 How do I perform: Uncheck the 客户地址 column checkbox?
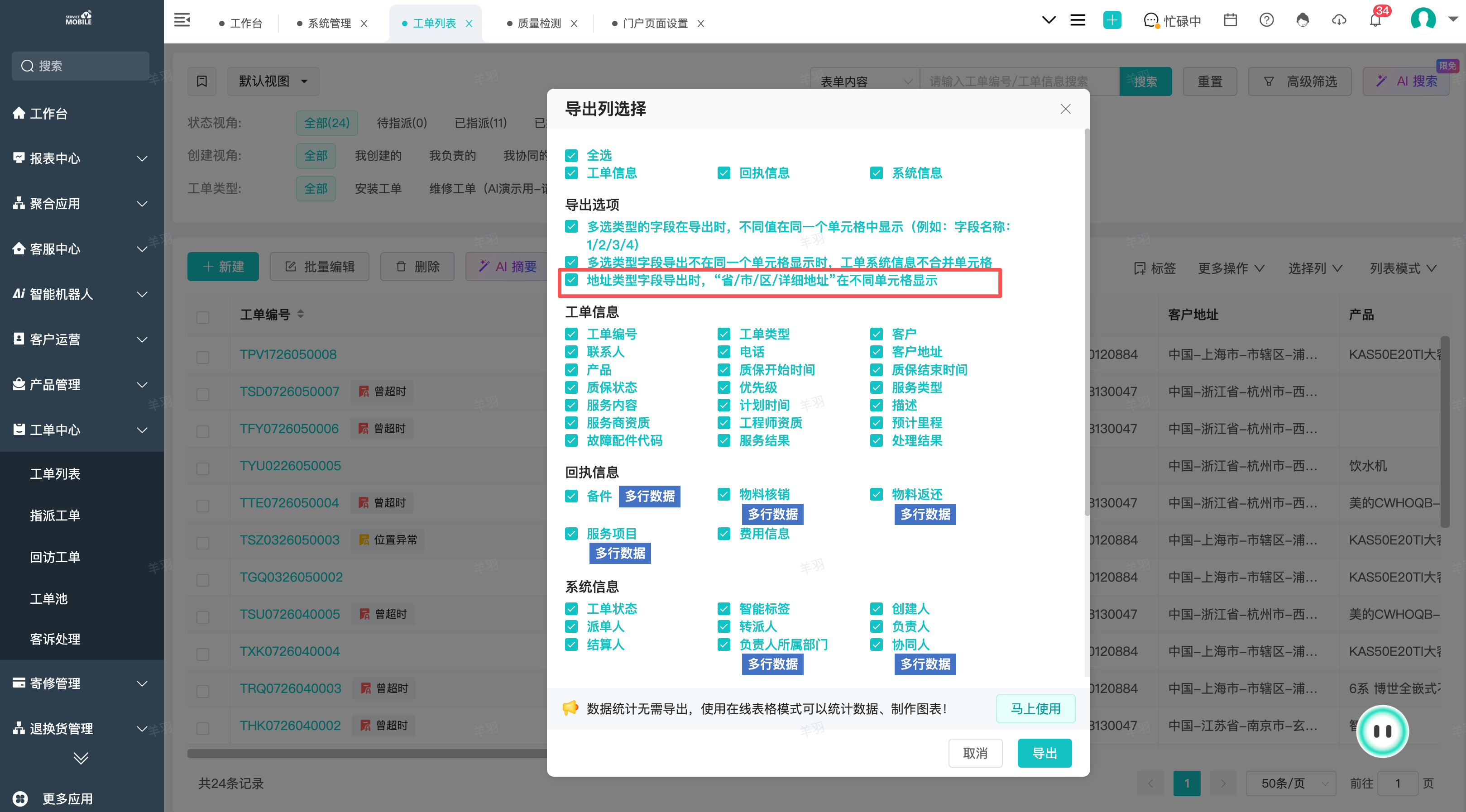point(877,352)
